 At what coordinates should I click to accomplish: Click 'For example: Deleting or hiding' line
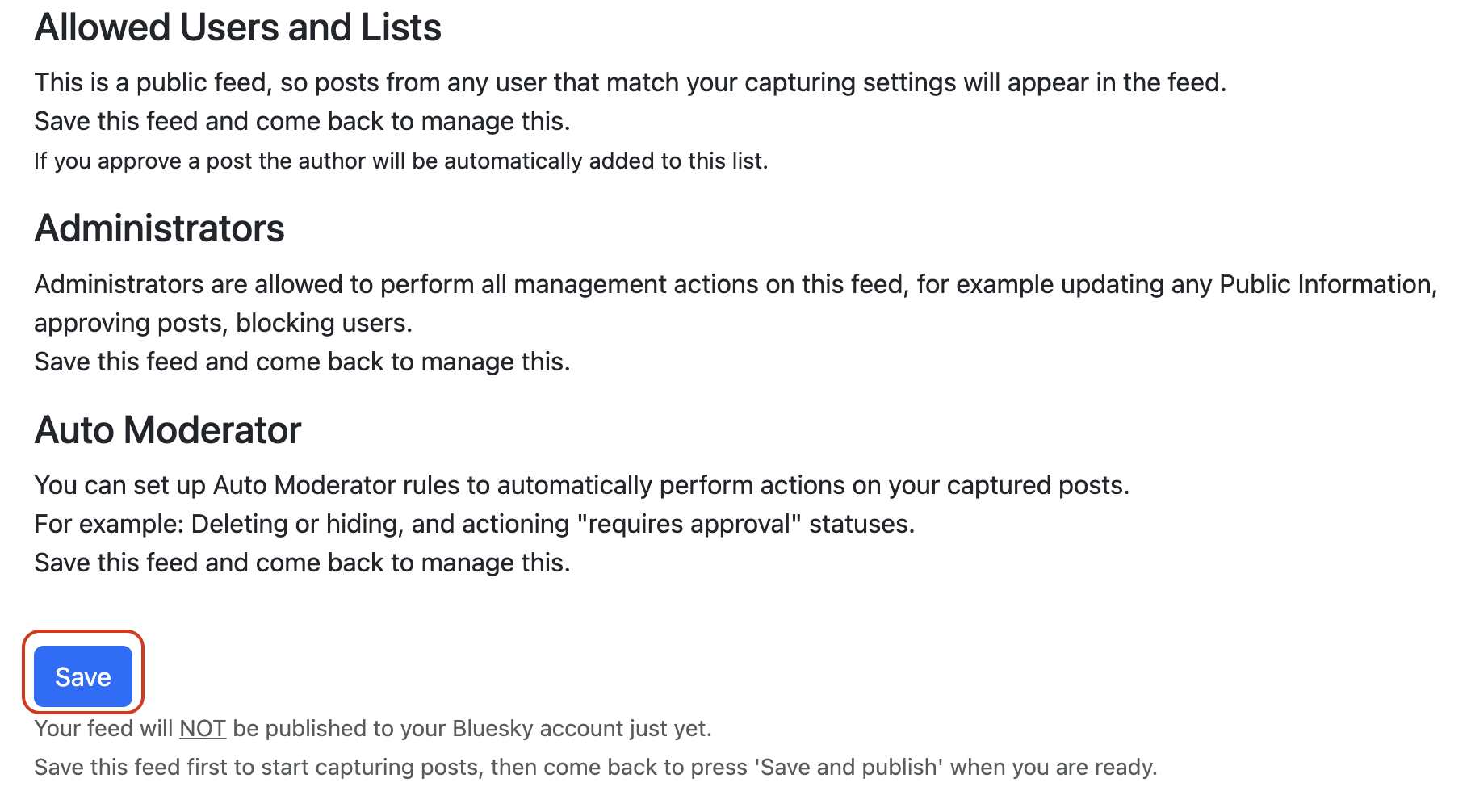(475, 524)
